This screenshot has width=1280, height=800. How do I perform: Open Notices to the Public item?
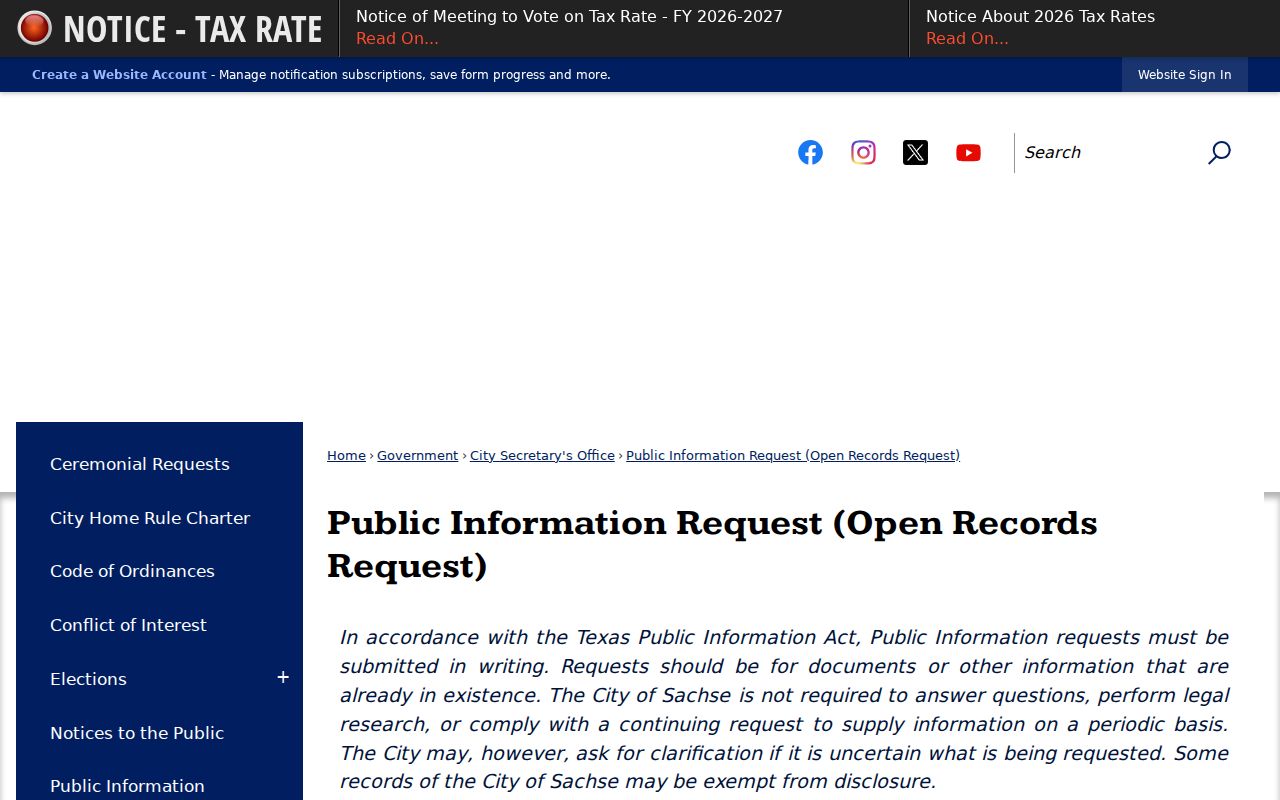click(x=137, y=733)
